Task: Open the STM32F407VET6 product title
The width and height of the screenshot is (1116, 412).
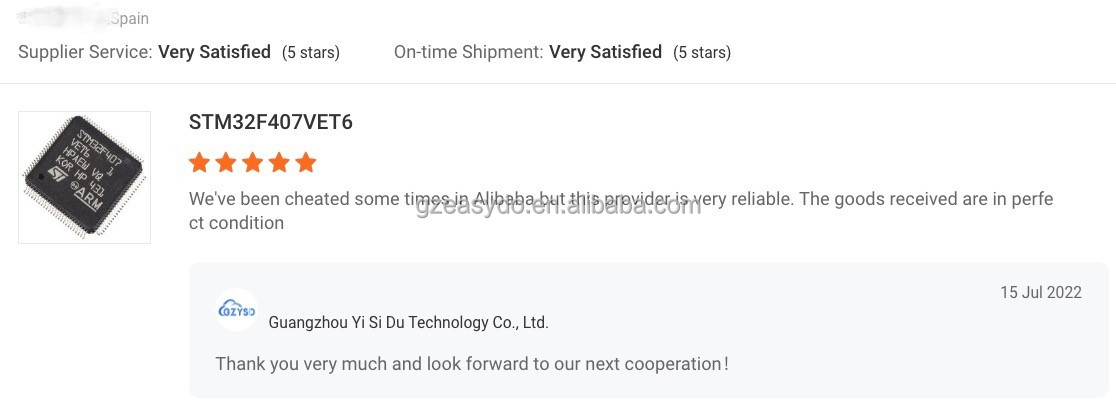Action: (x=271, y=123)
